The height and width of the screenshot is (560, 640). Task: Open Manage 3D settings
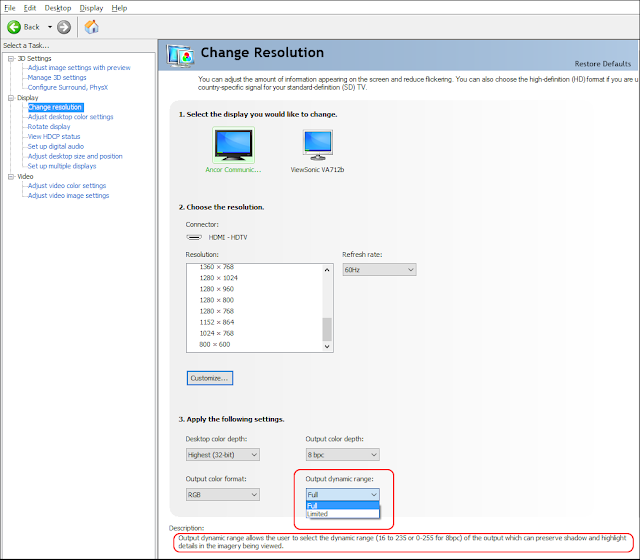coord(57,78)
